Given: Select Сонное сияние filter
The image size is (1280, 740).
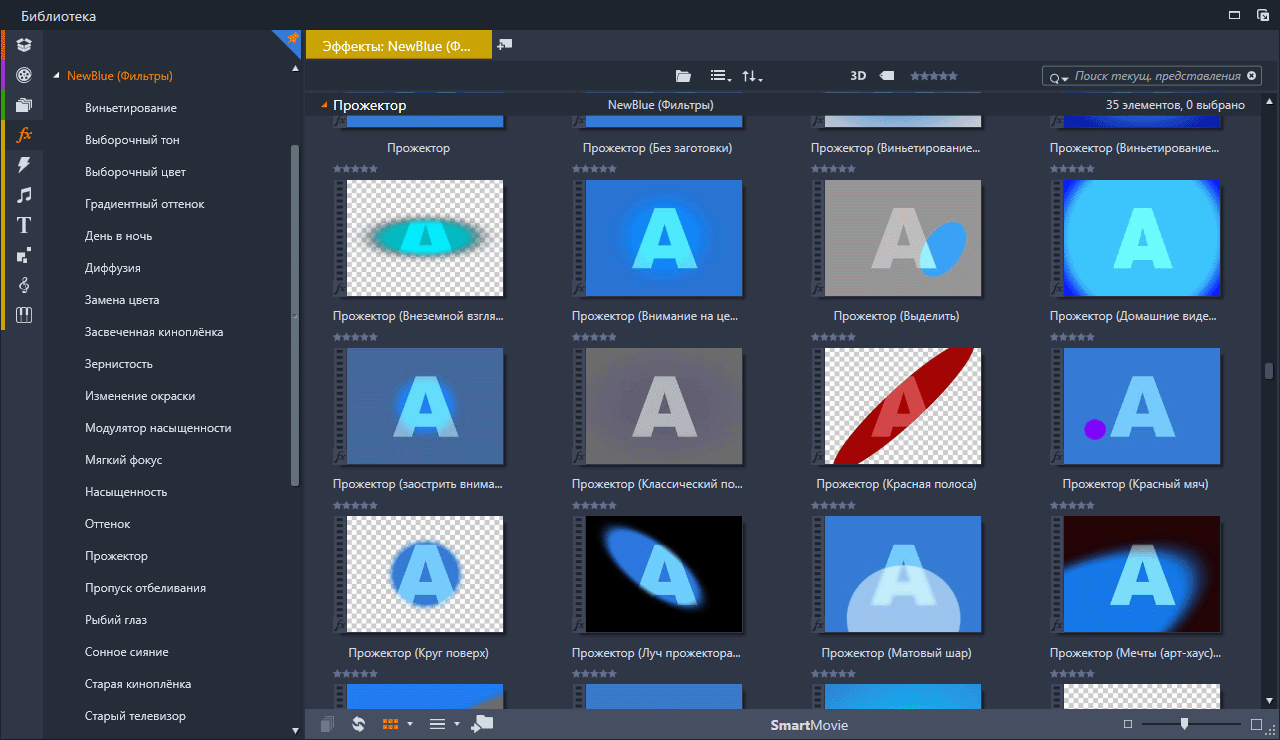Looking at the screenshot, I should pyautogui.click(x=126, y=652).
